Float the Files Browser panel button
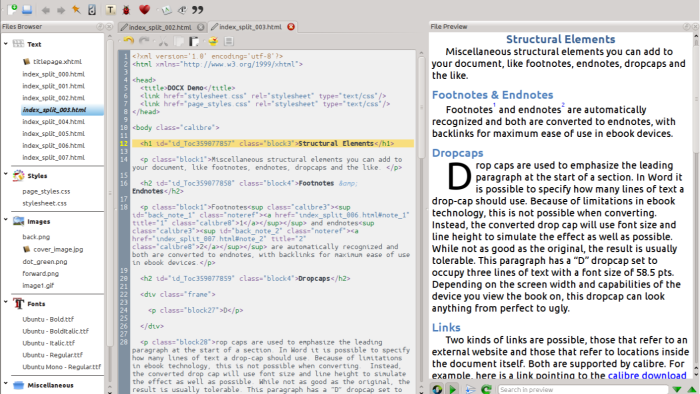This screenshot has height=394, width=700. [100, 27]
